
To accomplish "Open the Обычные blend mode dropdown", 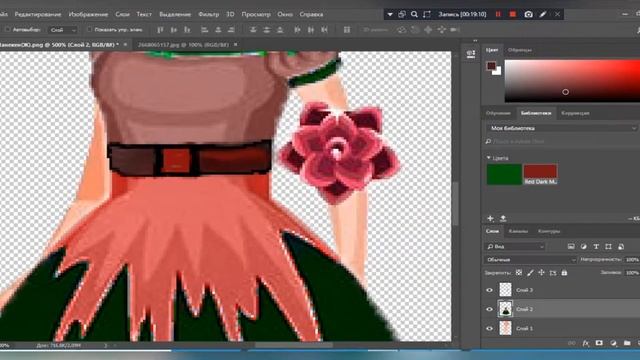I will pyautogui.click(x=531, y=260).
